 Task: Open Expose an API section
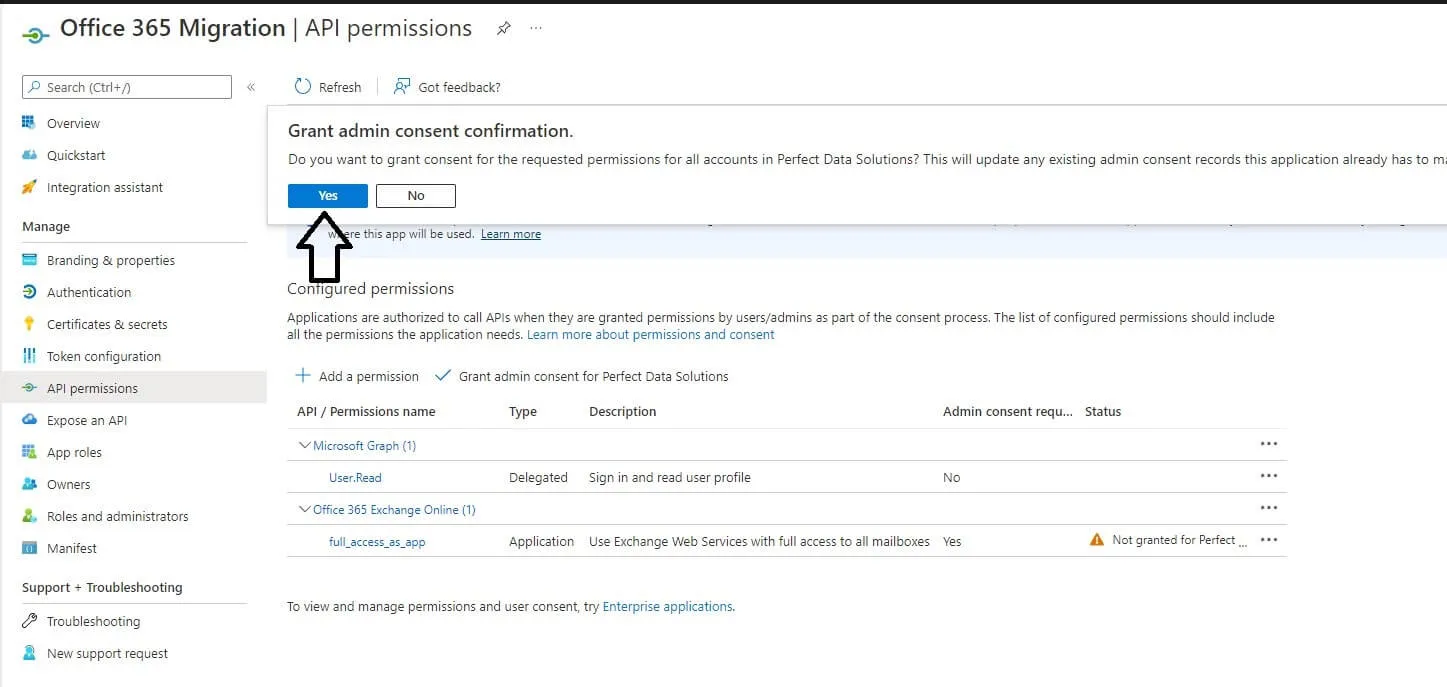coord(87,420)
